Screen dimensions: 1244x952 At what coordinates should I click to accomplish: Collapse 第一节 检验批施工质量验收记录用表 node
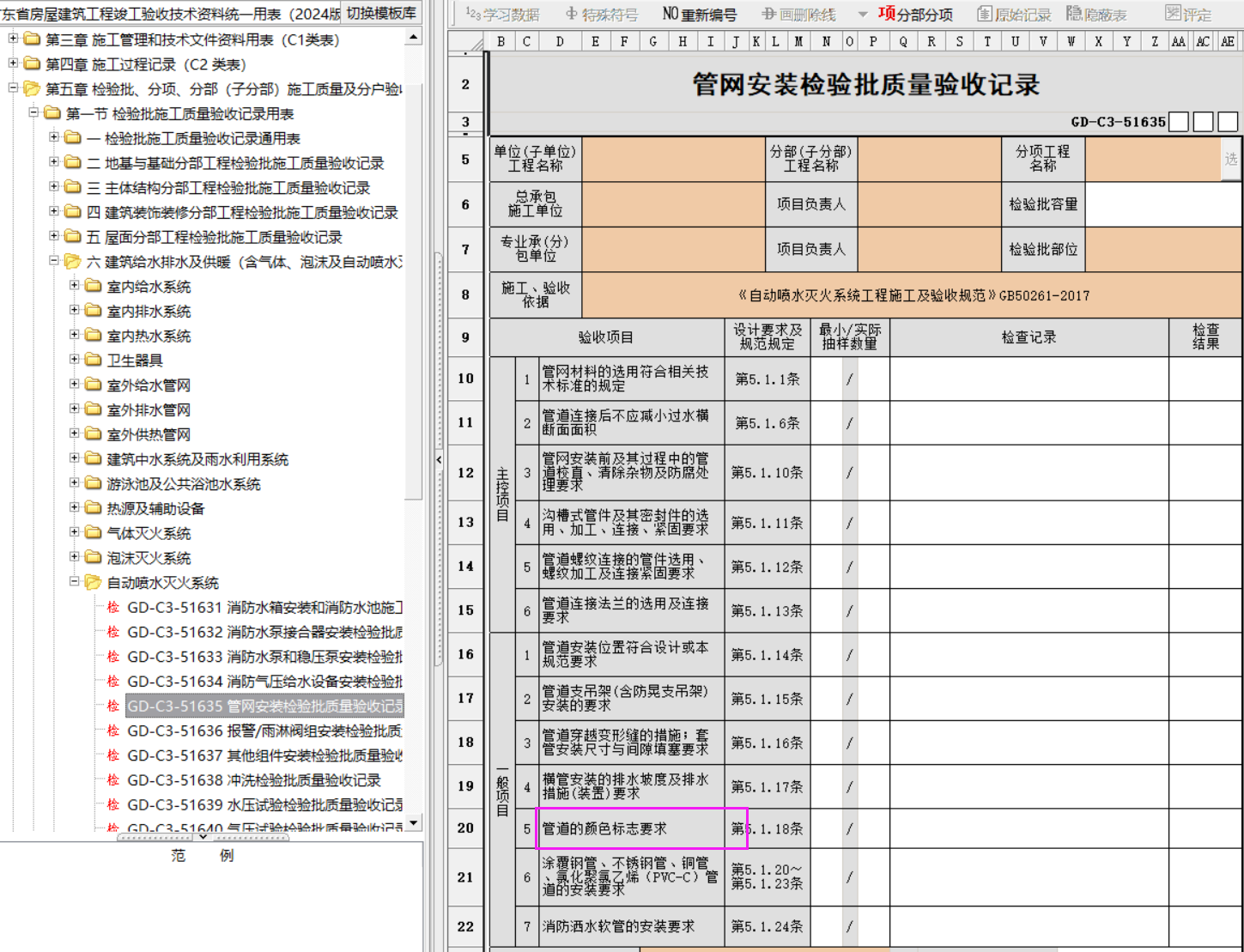coord(33,112)
